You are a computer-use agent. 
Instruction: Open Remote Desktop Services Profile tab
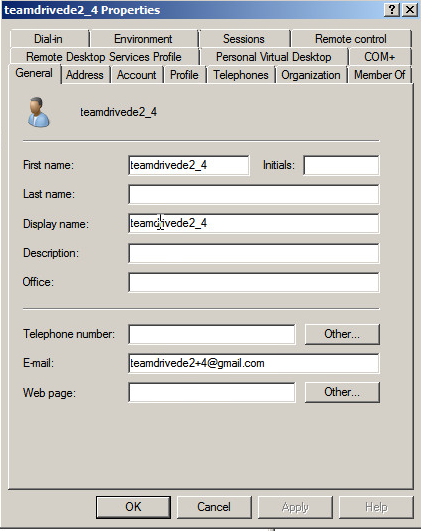tap(104, 57)
